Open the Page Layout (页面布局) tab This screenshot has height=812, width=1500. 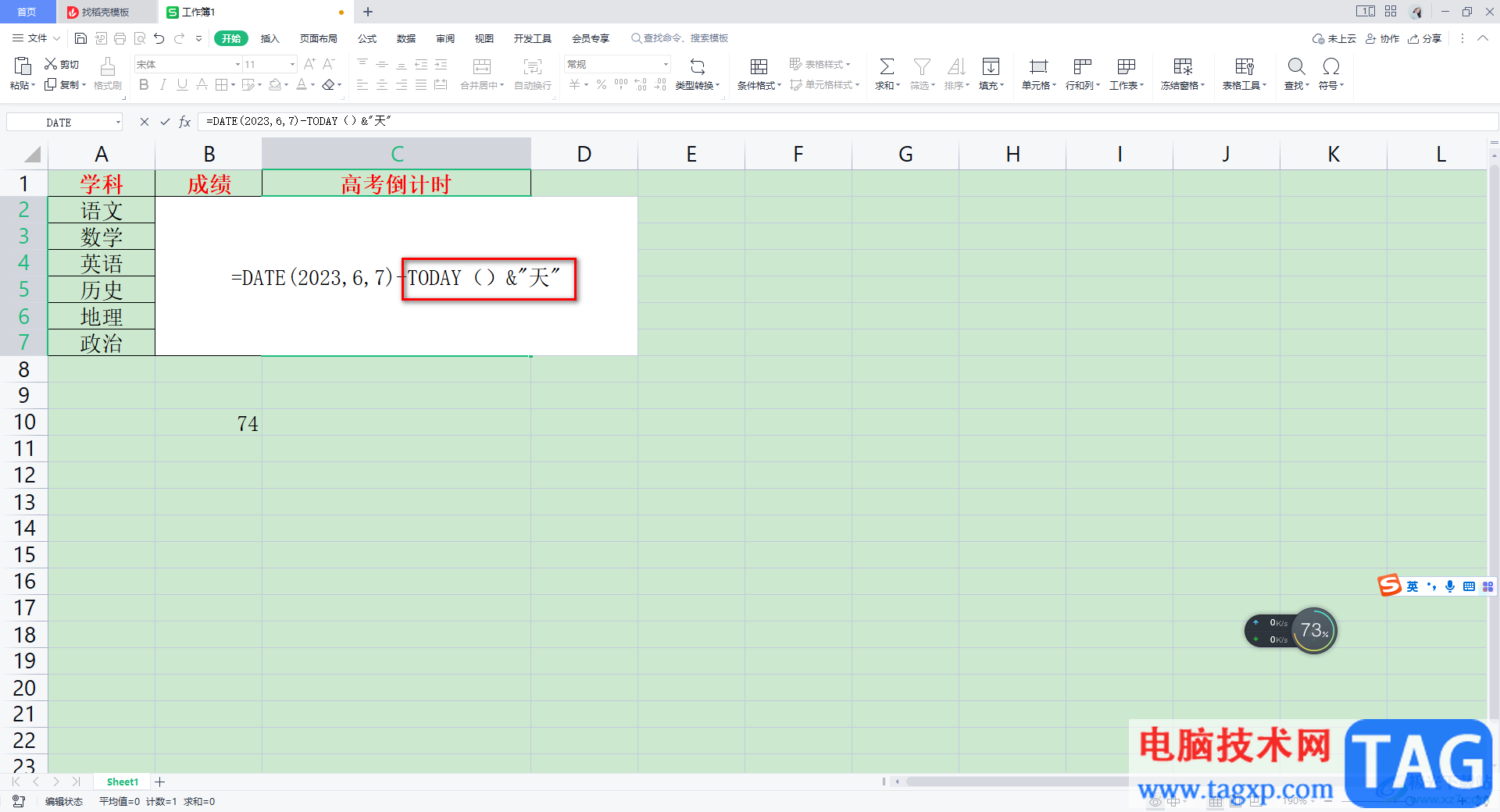point(319,38)
